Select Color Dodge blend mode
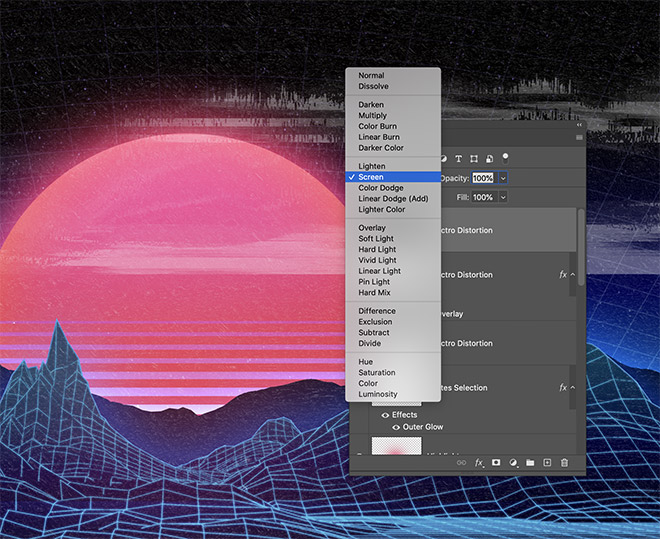Screen dimensions: 660x539 tap(381, 188)
